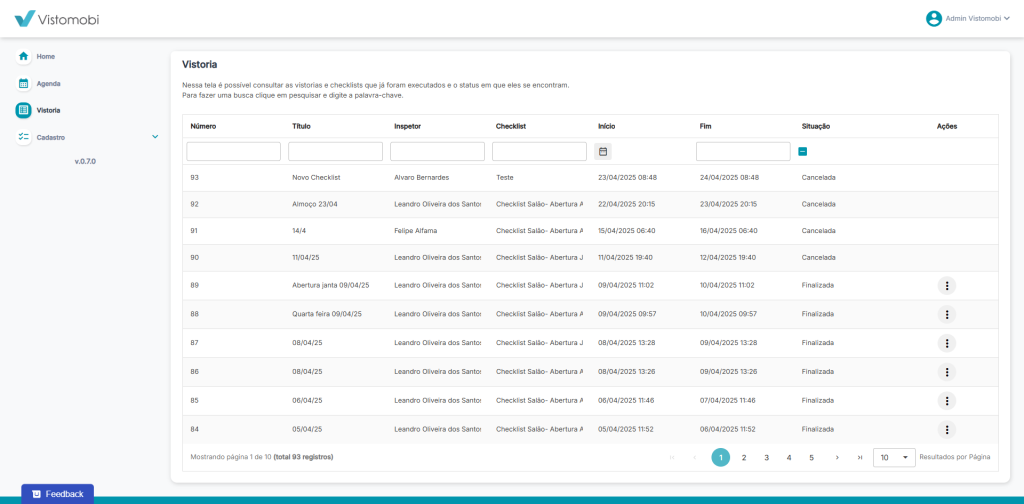Open the Admin Vistomobi user menu
Viewport: 1024px width, 504px height.
[968, 19]
